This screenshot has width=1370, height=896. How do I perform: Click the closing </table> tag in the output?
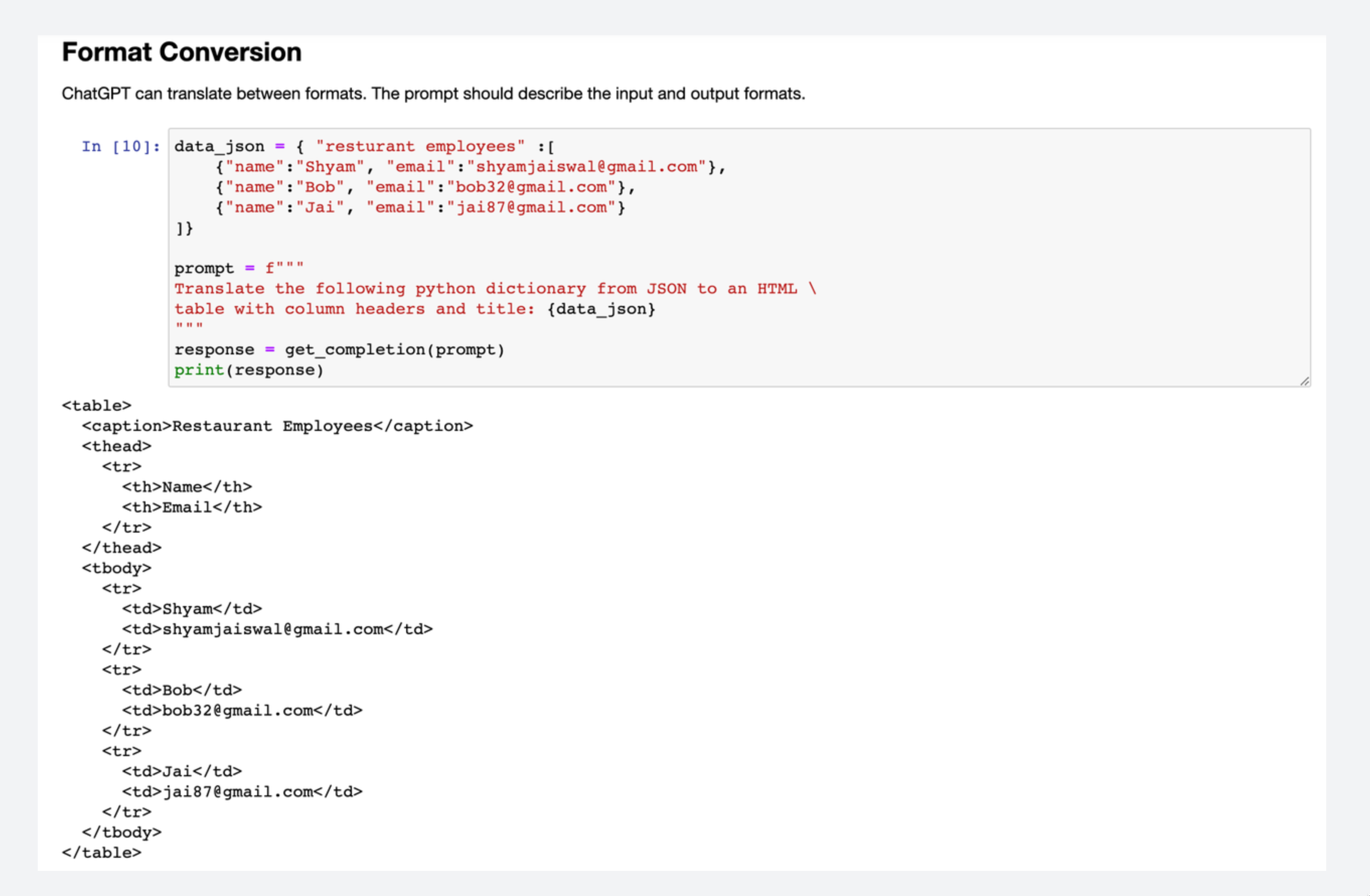101,853
